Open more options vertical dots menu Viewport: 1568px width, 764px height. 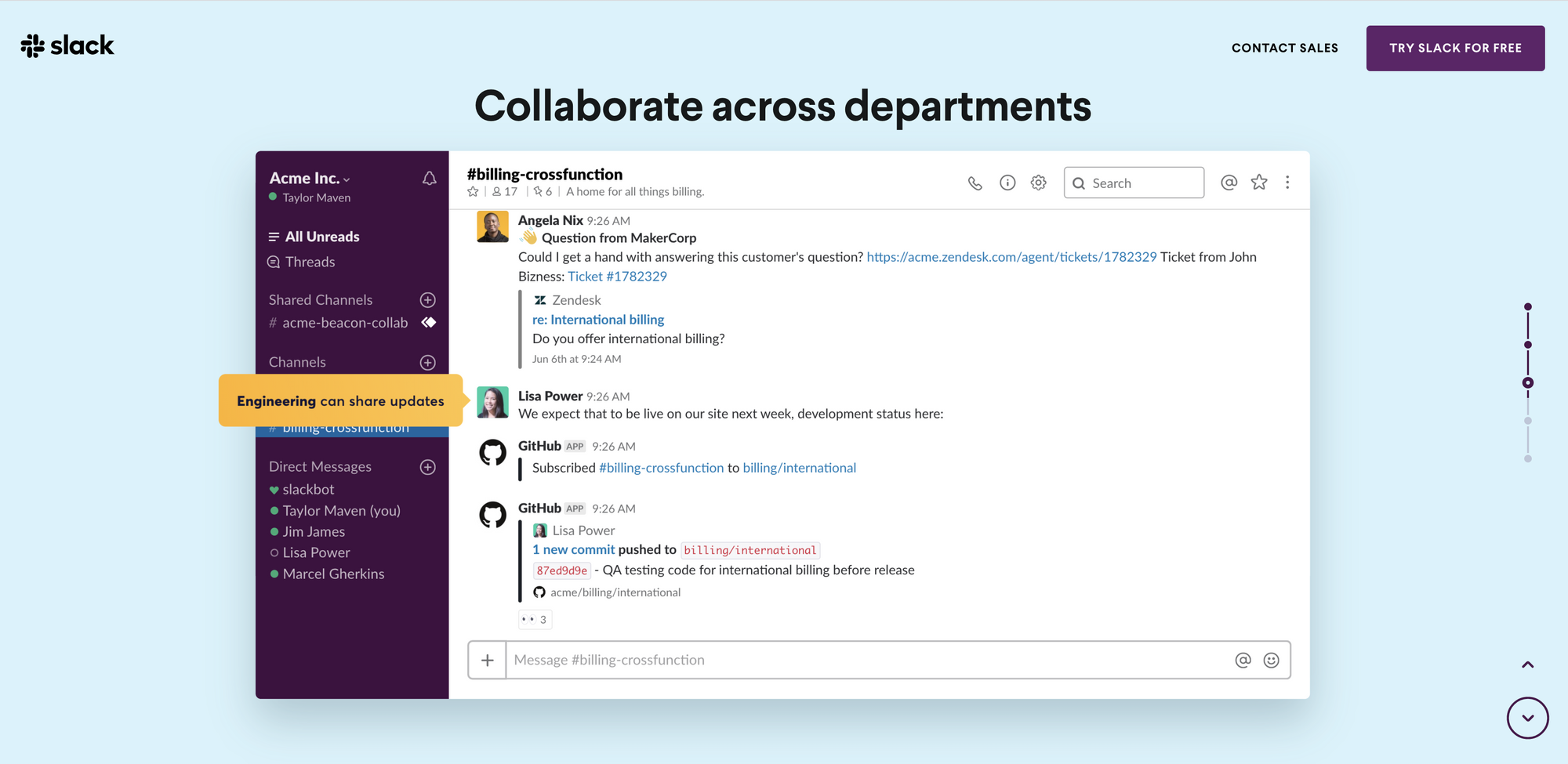[1287, 183]
